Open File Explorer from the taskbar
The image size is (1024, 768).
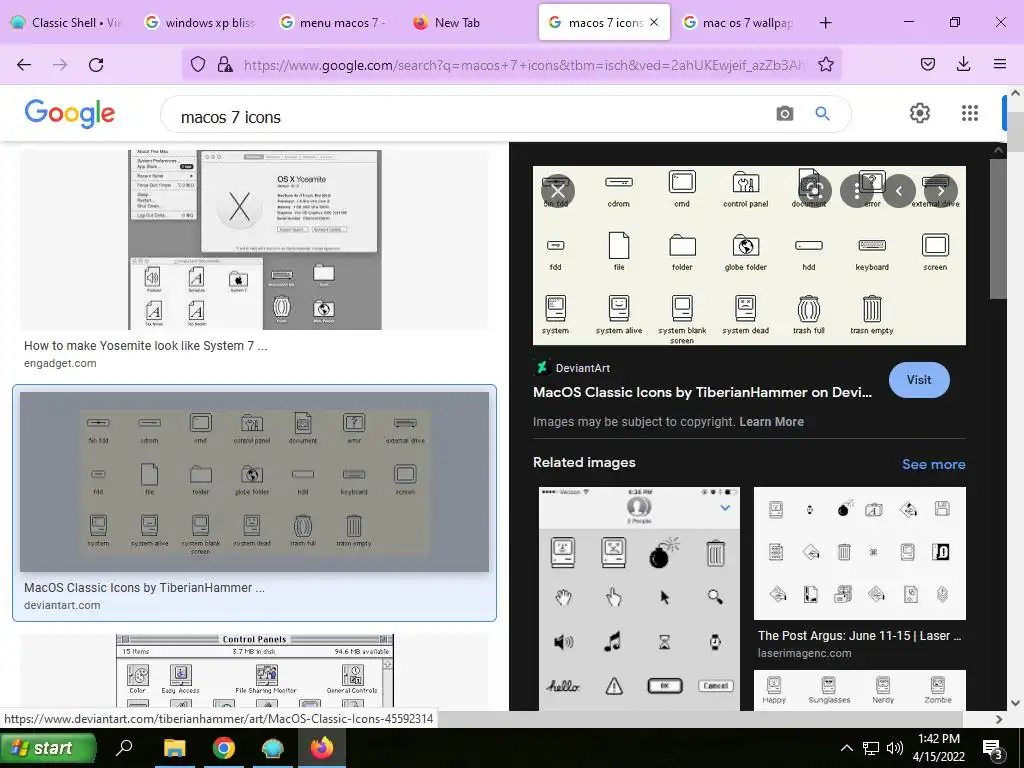pos(174,748)
